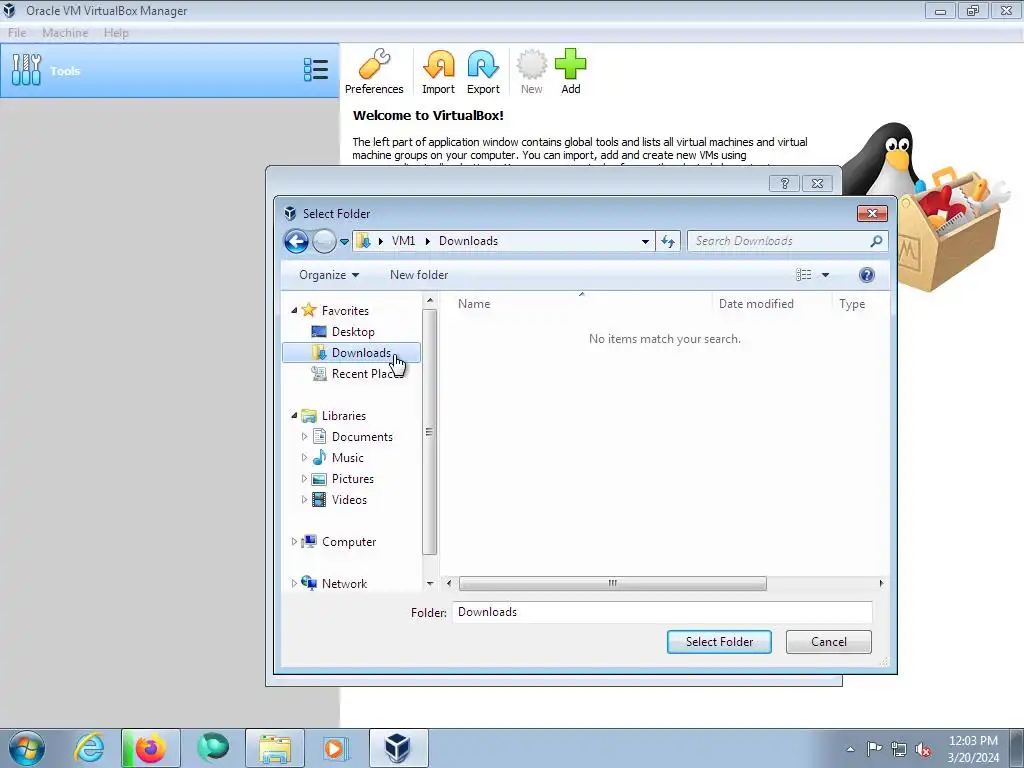
Task: Click the greyed Forward navigation arrow
Action: 324,242
